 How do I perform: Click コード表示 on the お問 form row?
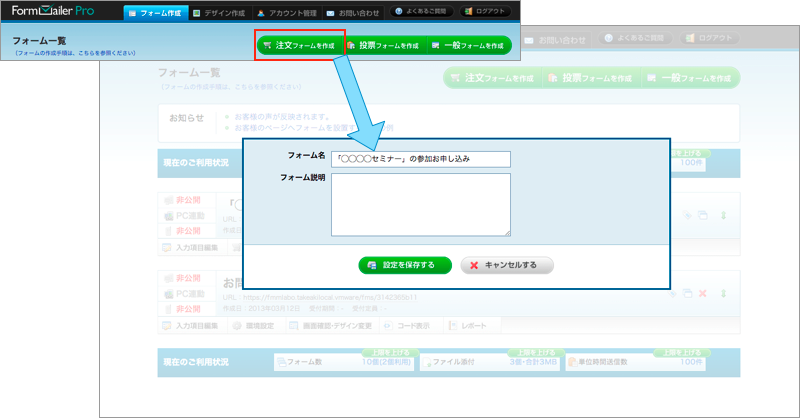[407, 326]
